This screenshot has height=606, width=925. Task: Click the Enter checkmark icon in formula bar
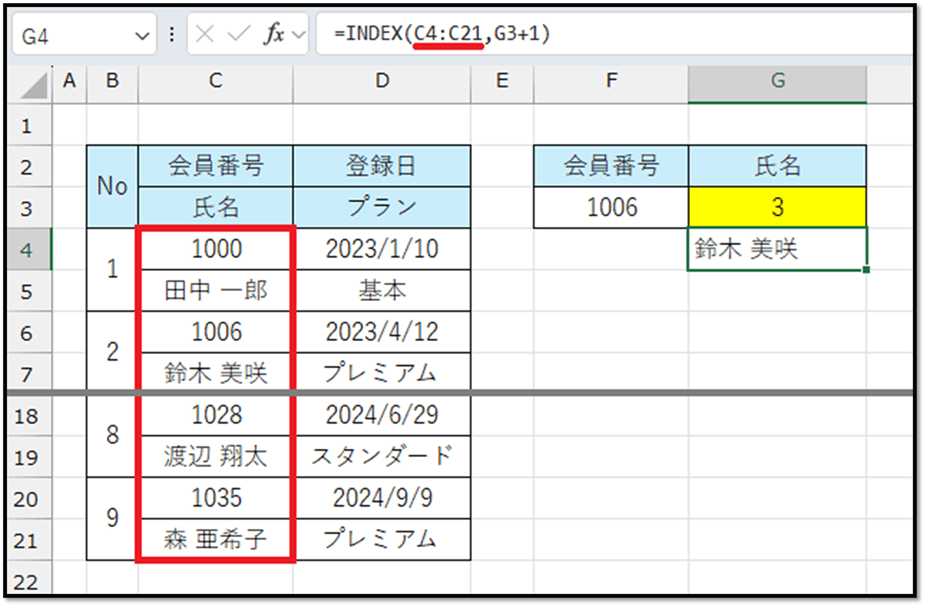[x=237, y=35]
